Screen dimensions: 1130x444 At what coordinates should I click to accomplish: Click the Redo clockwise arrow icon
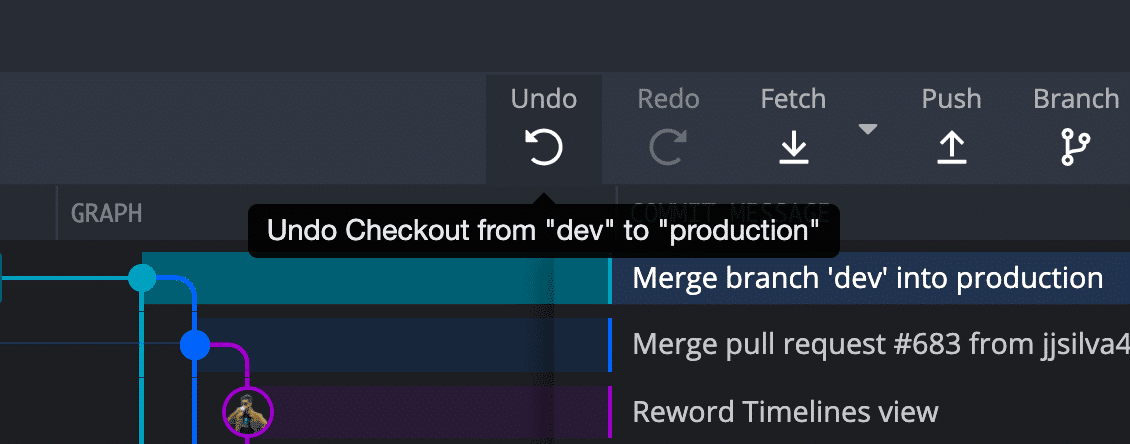668,146
